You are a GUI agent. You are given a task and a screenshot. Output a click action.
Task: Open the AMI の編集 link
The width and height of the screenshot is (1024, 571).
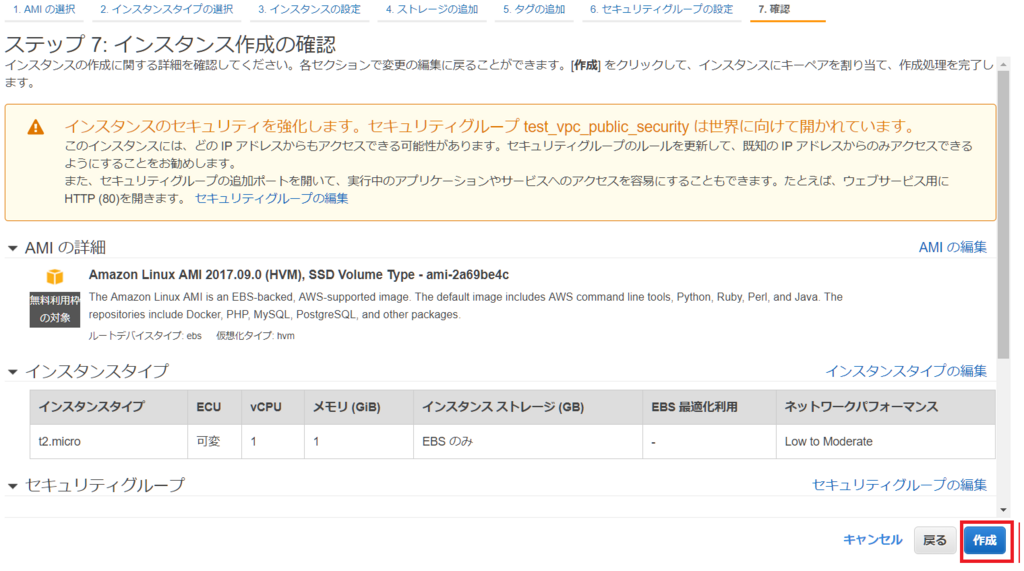[952, 248]
